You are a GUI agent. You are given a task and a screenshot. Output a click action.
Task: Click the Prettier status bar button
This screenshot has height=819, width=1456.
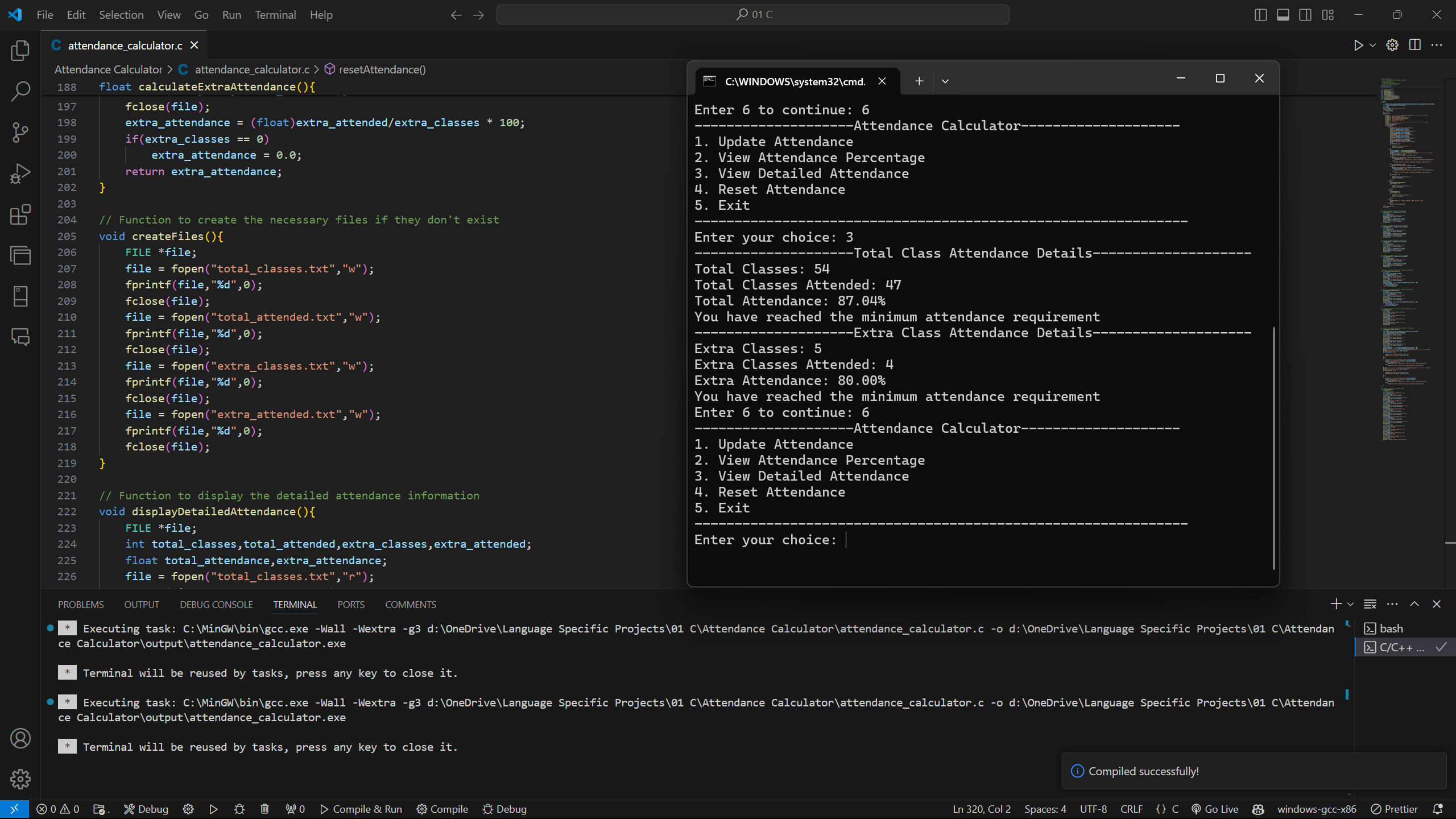1395,809
